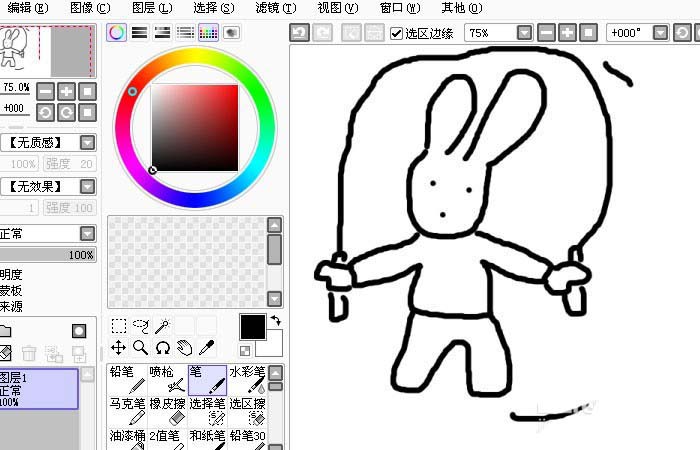This screenshot has height=450, width=700.
Task: Select the move tool
Action: click(x=118, y=347)
